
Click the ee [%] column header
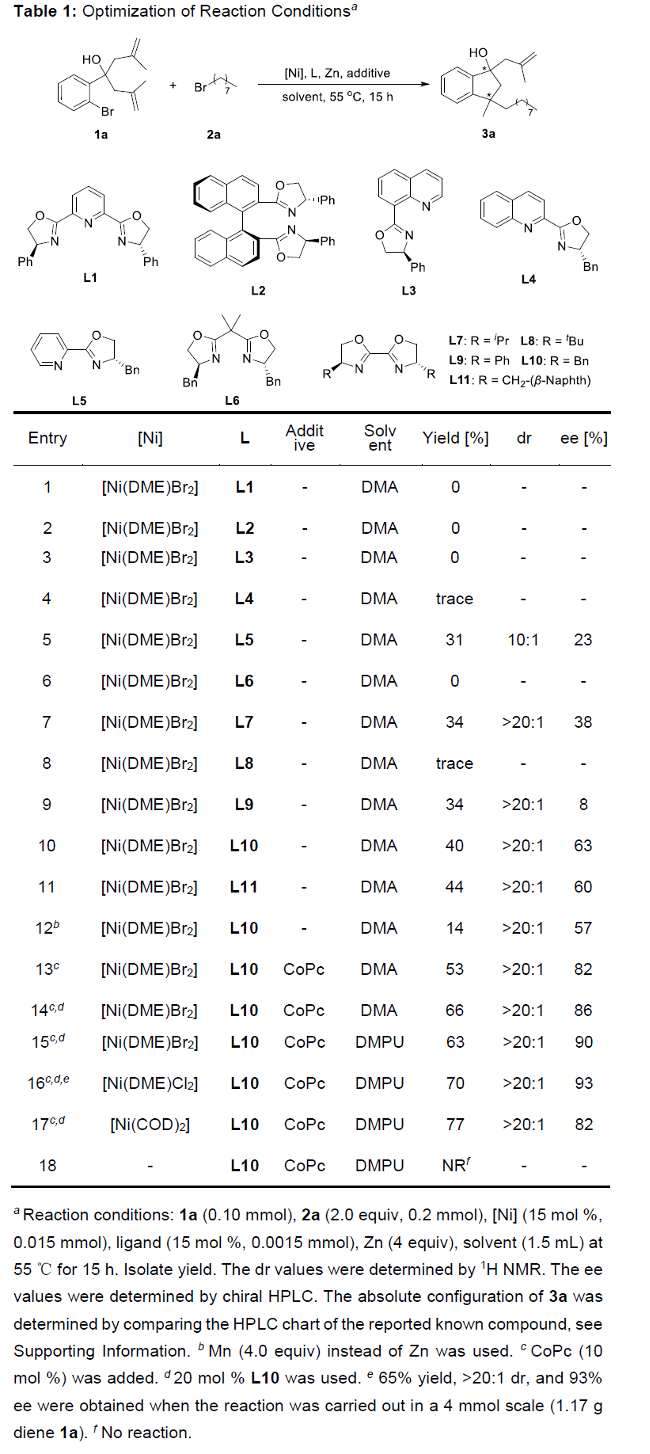click(x=583, y=438)
